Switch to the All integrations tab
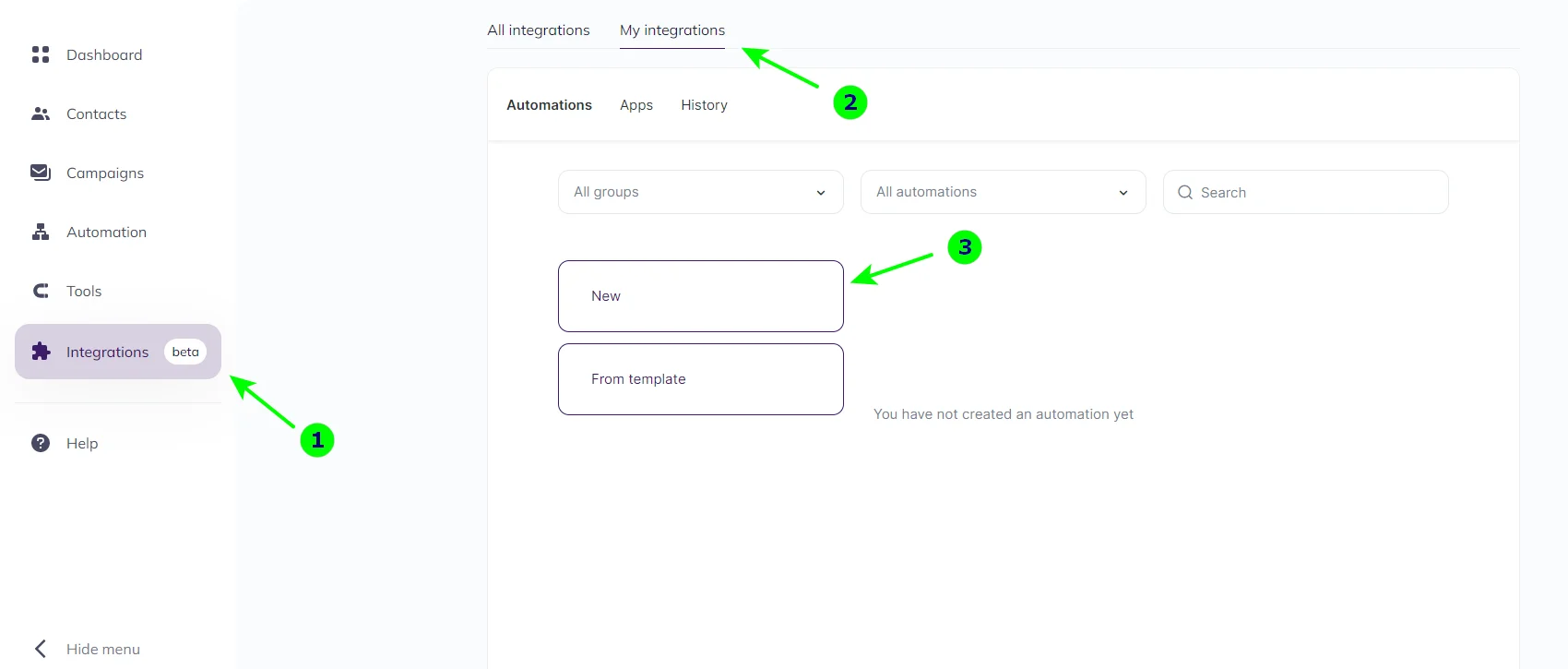The width and height of the screenshot is (1568, 669). [539, 30]
